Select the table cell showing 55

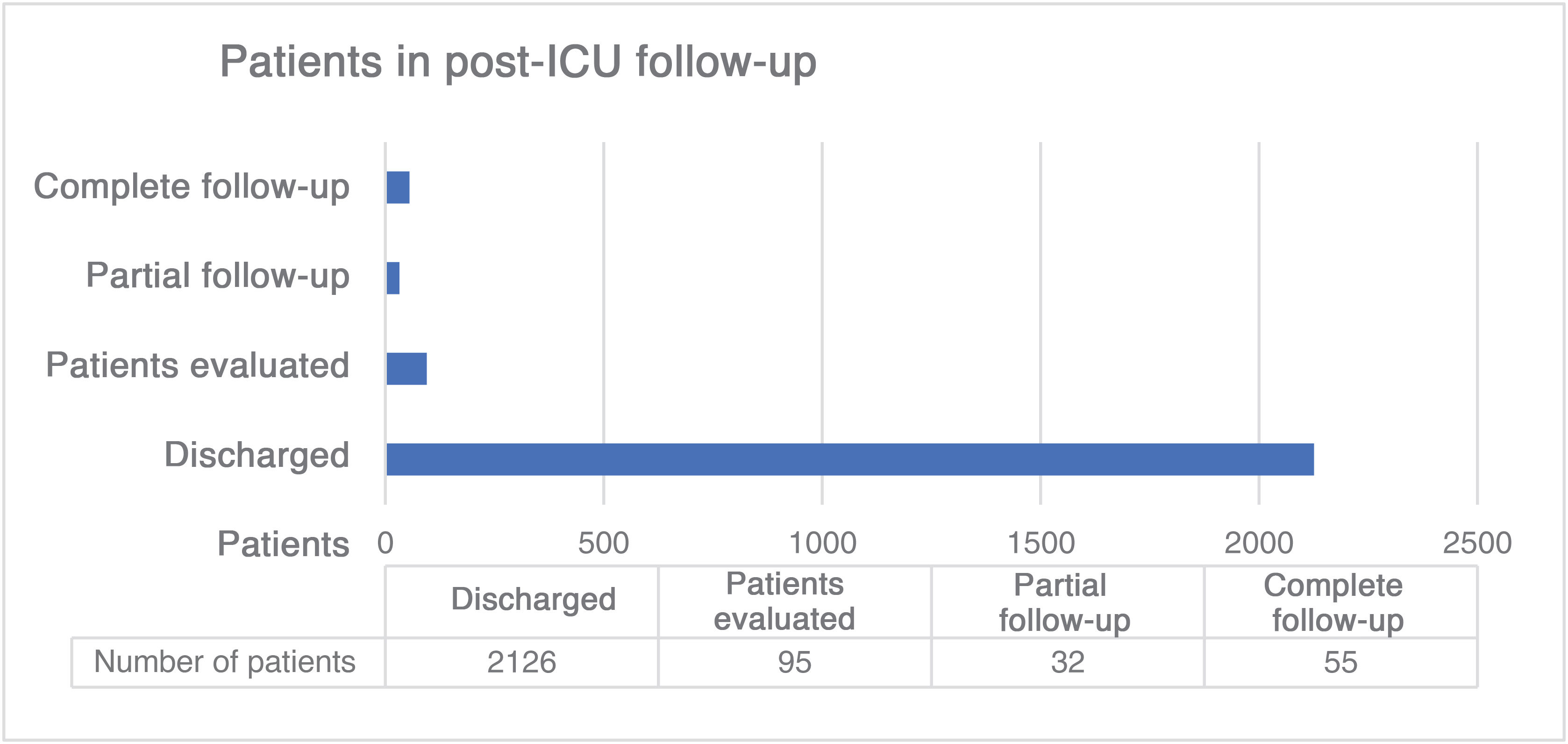(1340, 662)
